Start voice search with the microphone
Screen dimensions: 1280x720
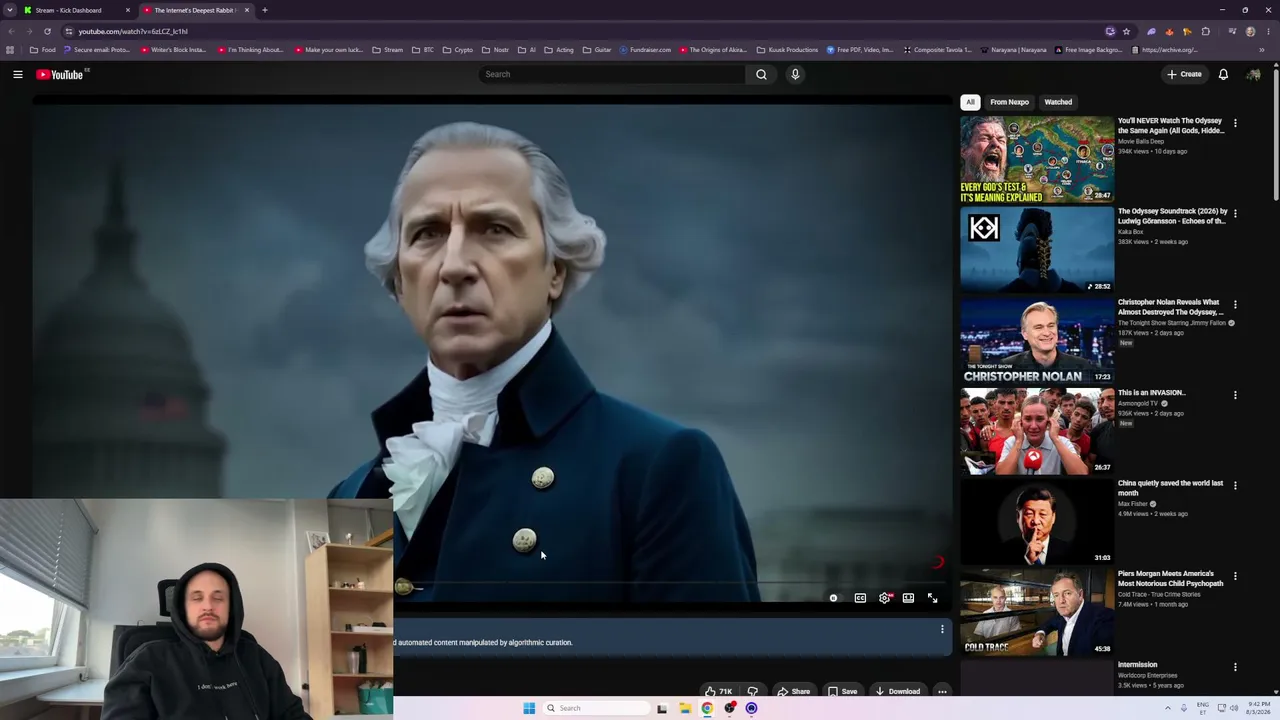tap(795, 74)
